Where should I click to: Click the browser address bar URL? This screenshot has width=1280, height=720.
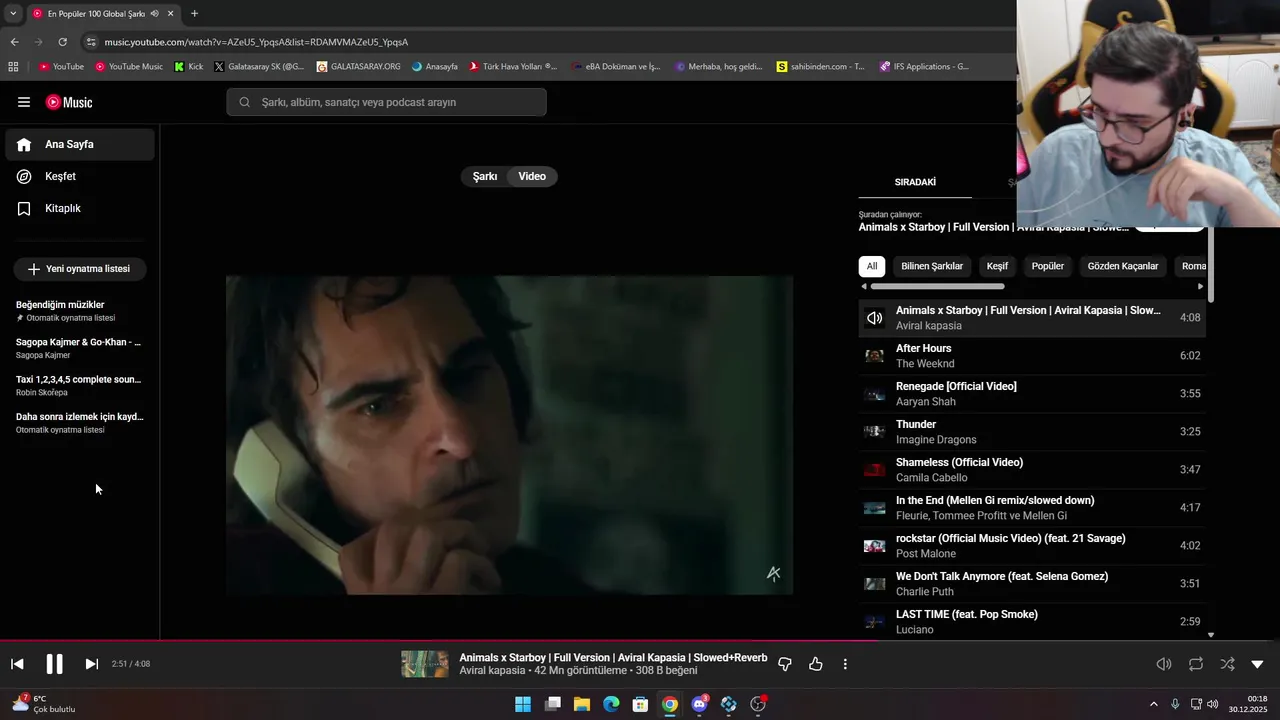point(256,42)
